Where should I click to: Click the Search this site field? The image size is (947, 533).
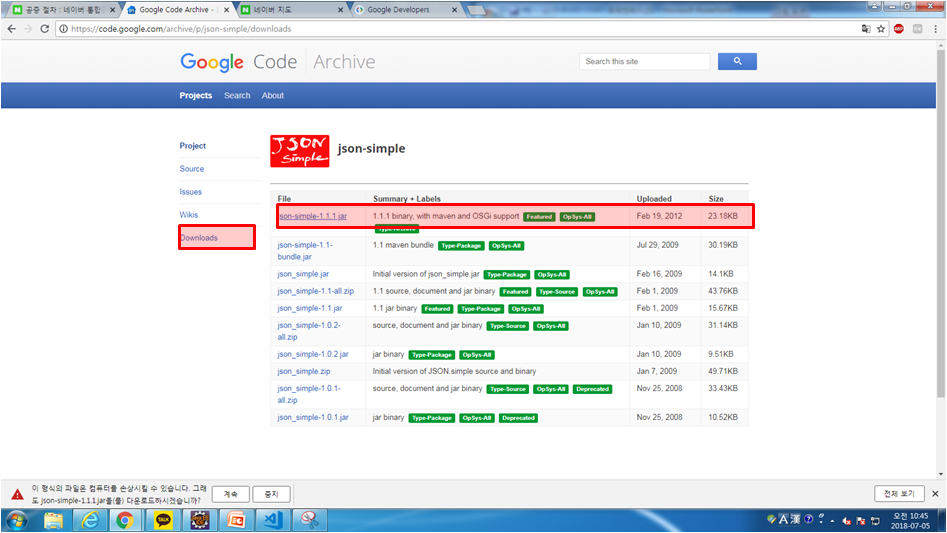(644, 61)
